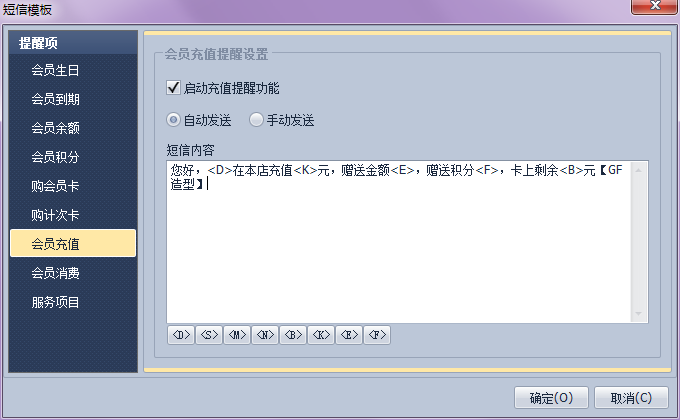This screenshot has width=680, height=420.
Task: Insert the <K> placeholder tag
Action: [321, 335]
